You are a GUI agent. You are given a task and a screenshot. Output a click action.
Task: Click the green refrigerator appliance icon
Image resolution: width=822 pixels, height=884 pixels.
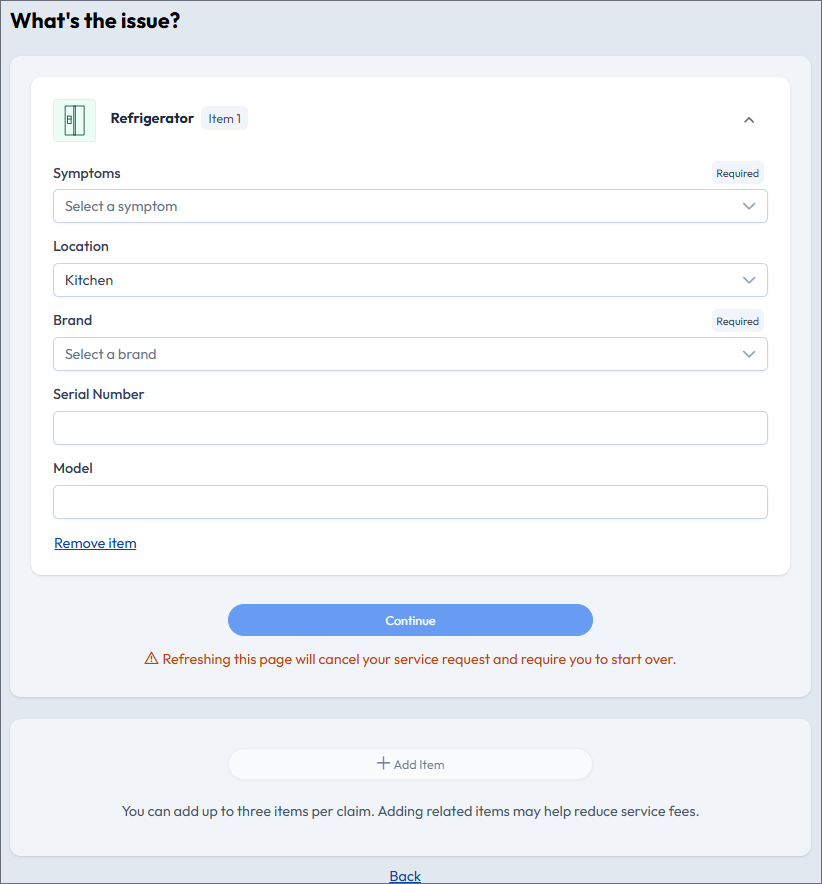pos(74,120)
